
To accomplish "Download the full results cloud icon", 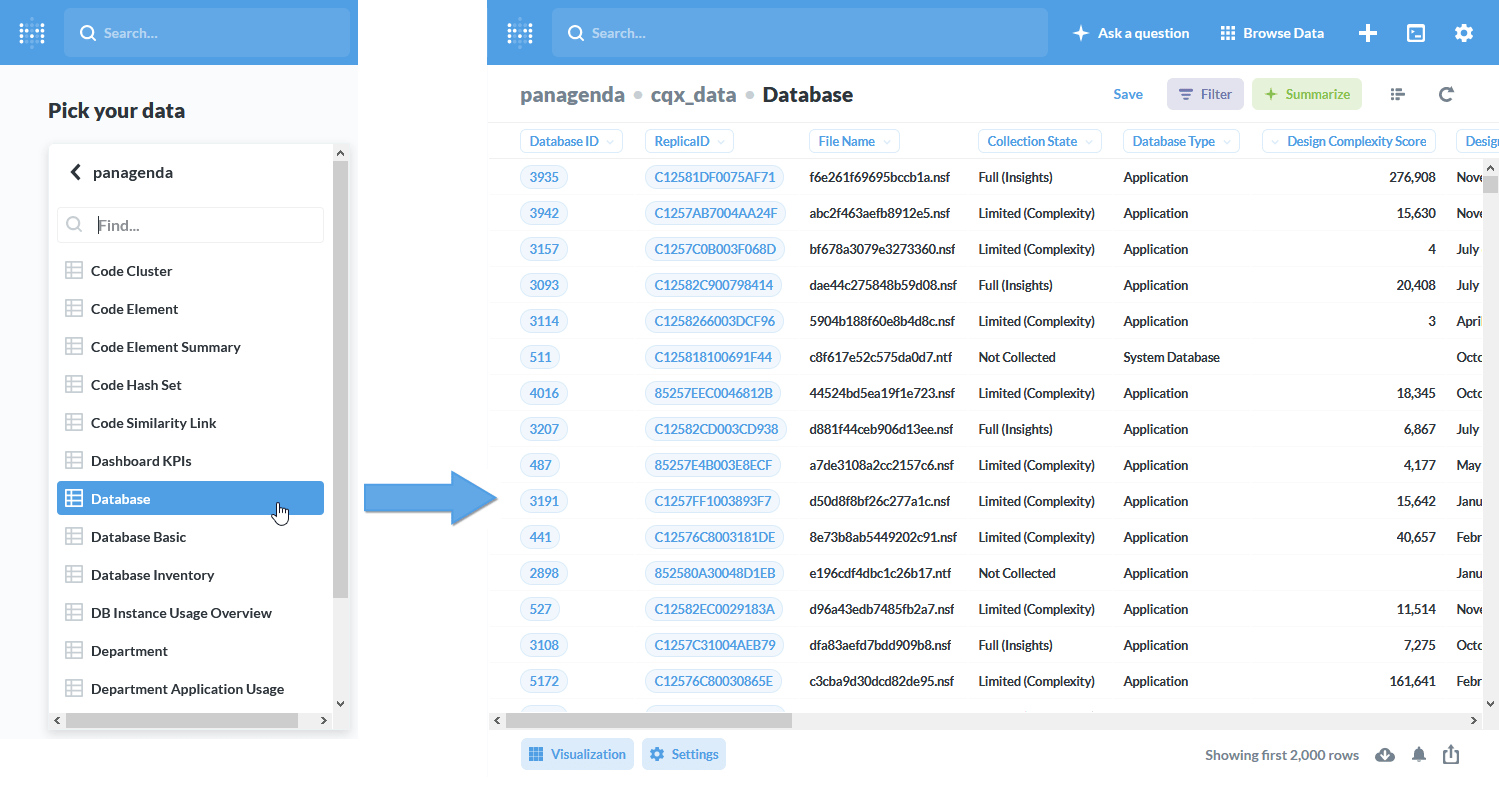I will pos(1385,755).
